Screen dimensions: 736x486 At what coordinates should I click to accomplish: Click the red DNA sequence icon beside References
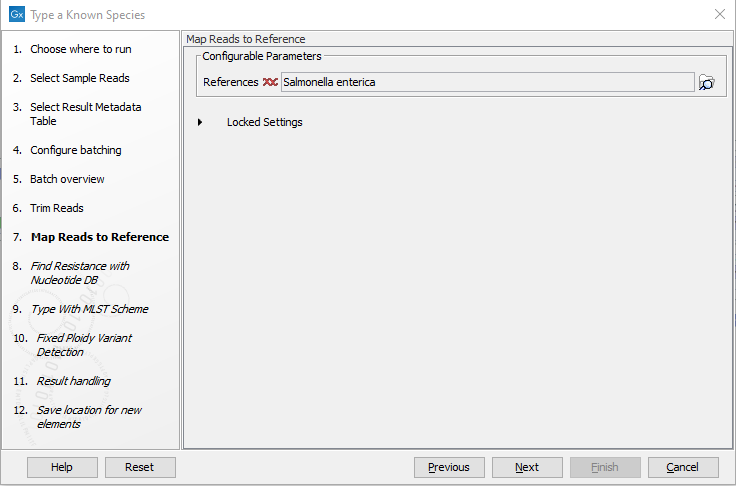tap(270, 82)
